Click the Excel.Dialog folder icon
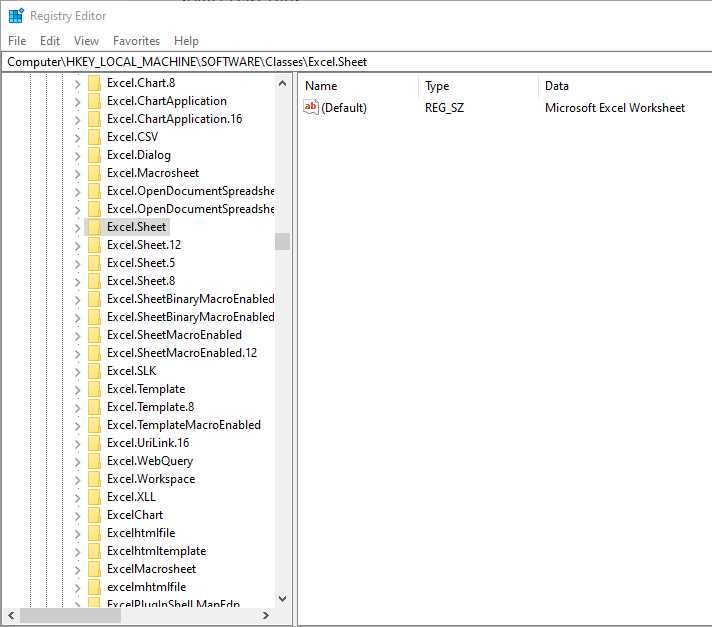 94,155
